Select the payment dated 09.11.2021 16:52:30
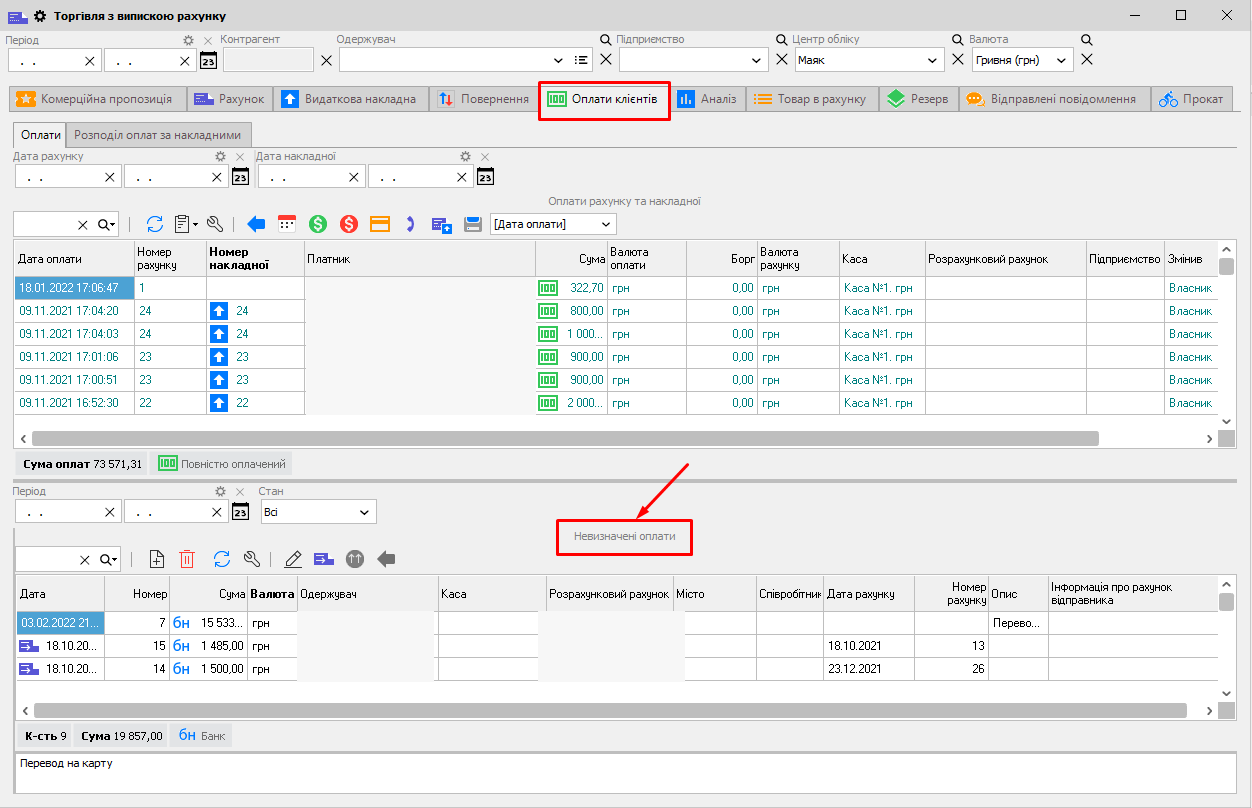Screen dimensions: 1252x808 pyautogui.click(x=615, y=403)
